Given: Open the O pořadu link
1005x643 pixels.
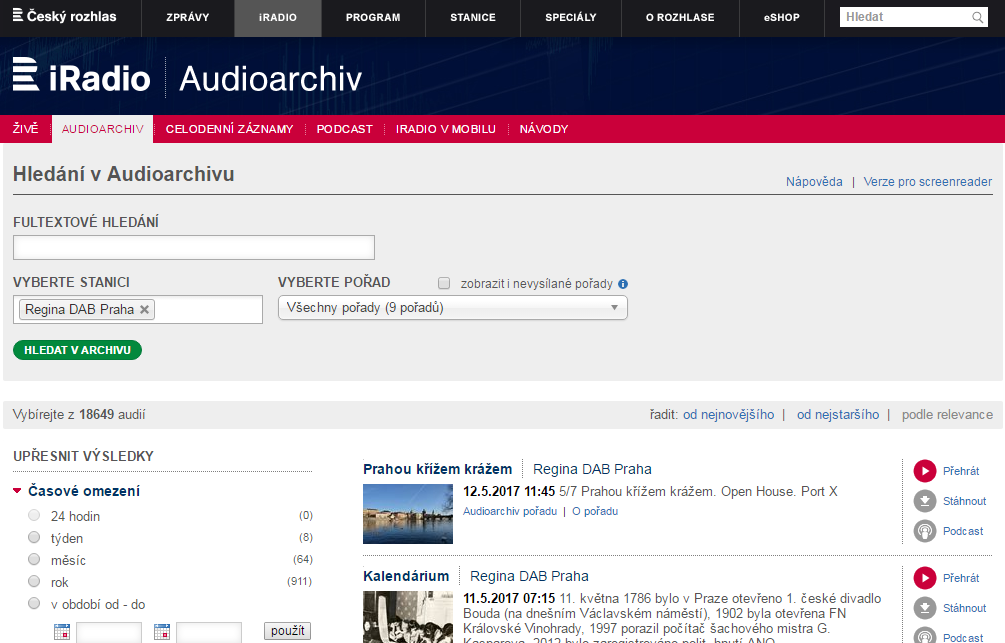Looking at the screenshot, I should 595,511.
